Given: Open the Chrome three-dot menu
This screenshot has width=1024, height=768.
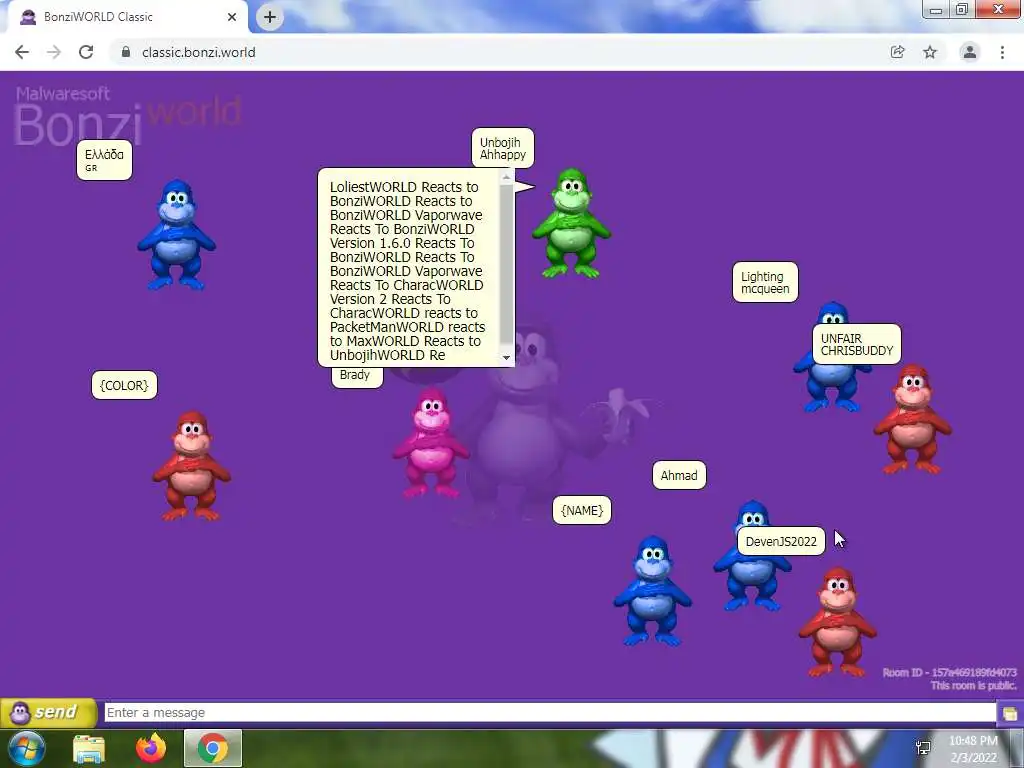Looking at the screenshot, I should coord(1002,52).
